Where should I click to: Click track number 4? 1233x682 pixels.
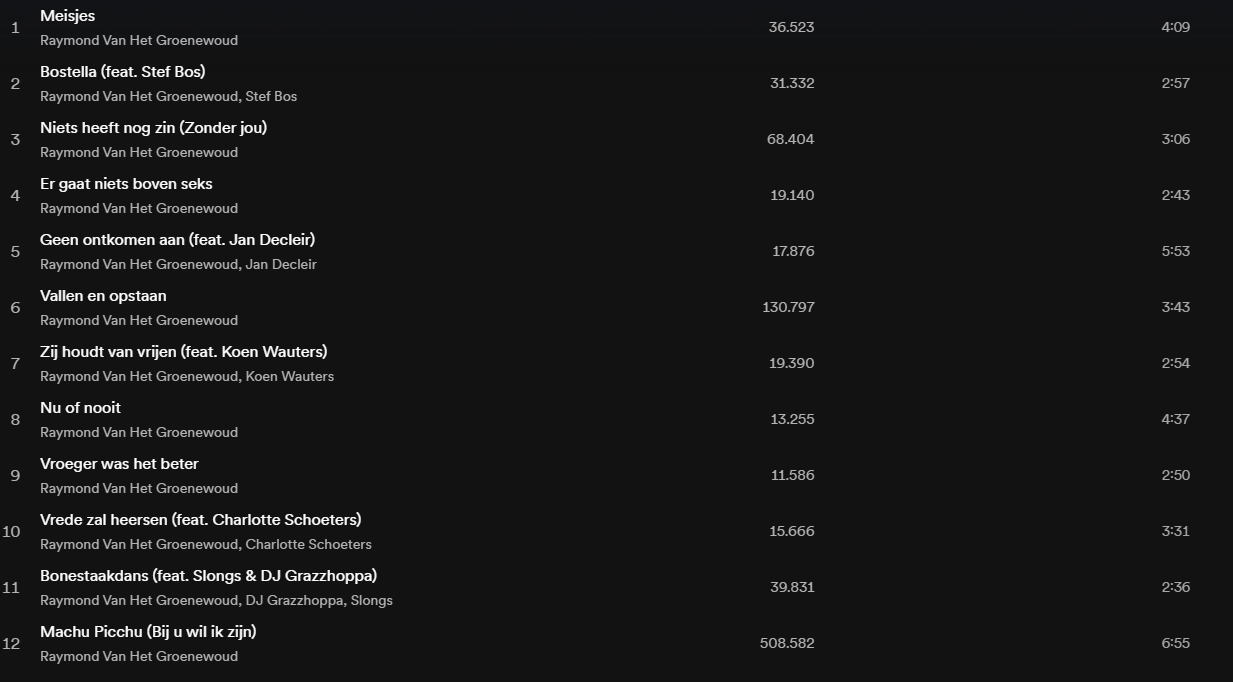pos(15,195)
